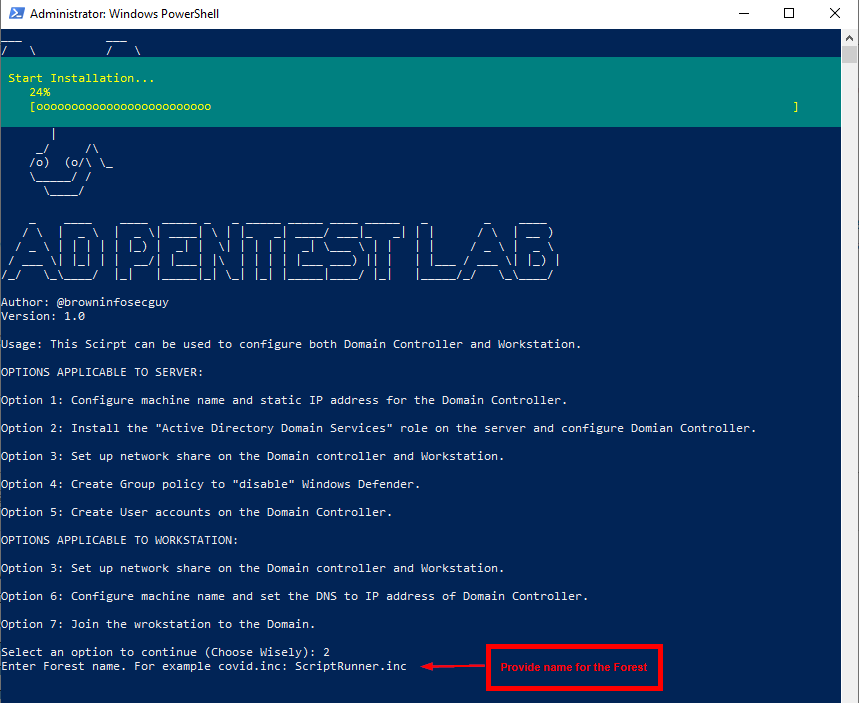Click the Option 5 user accounts line
The height and width of the screenshot is (703, 859).
coord(197,512)
